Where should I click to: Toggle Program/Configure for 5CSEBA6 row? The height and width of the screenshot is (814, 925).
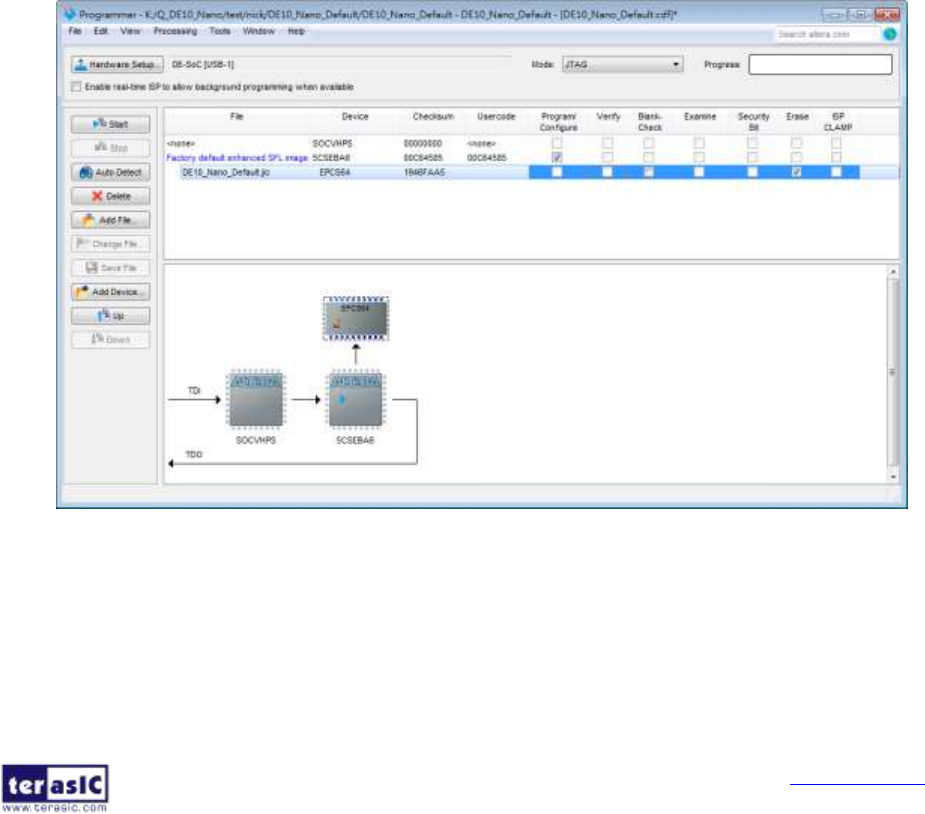(557, 157)
